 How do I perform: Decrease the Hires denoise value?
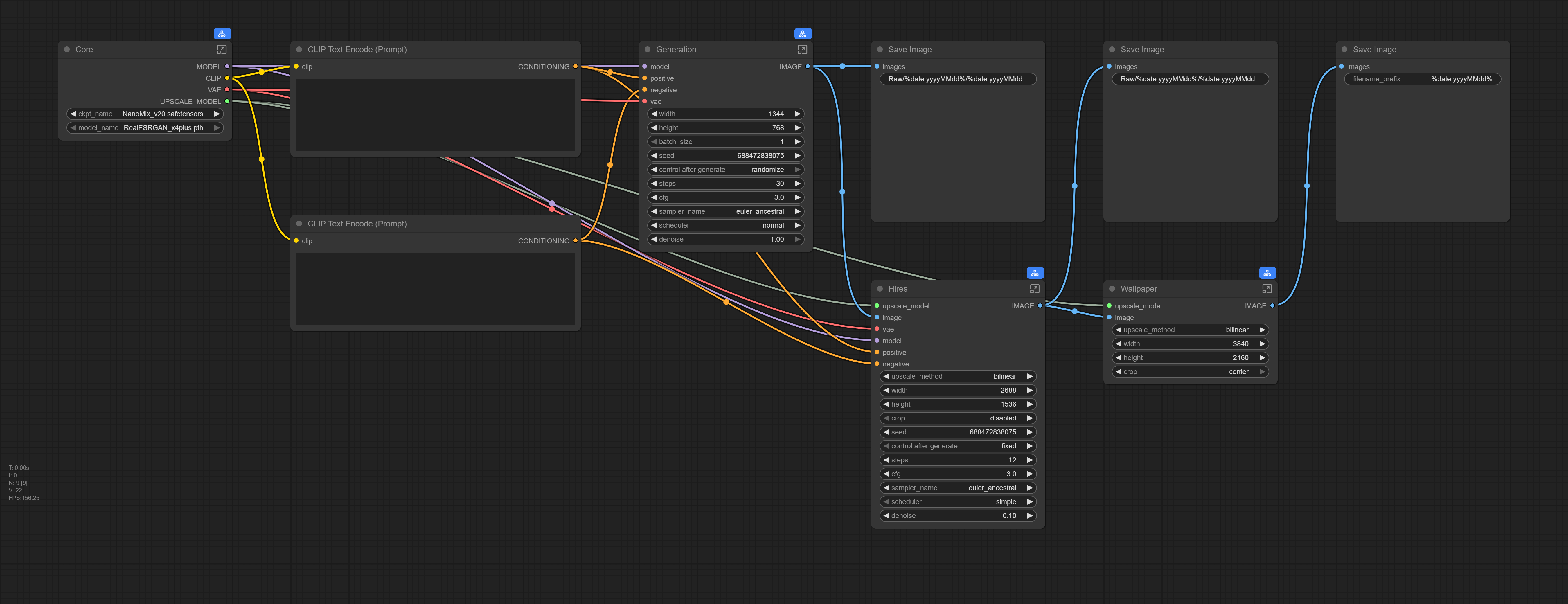pyautogui.click(x=886, y=516)
